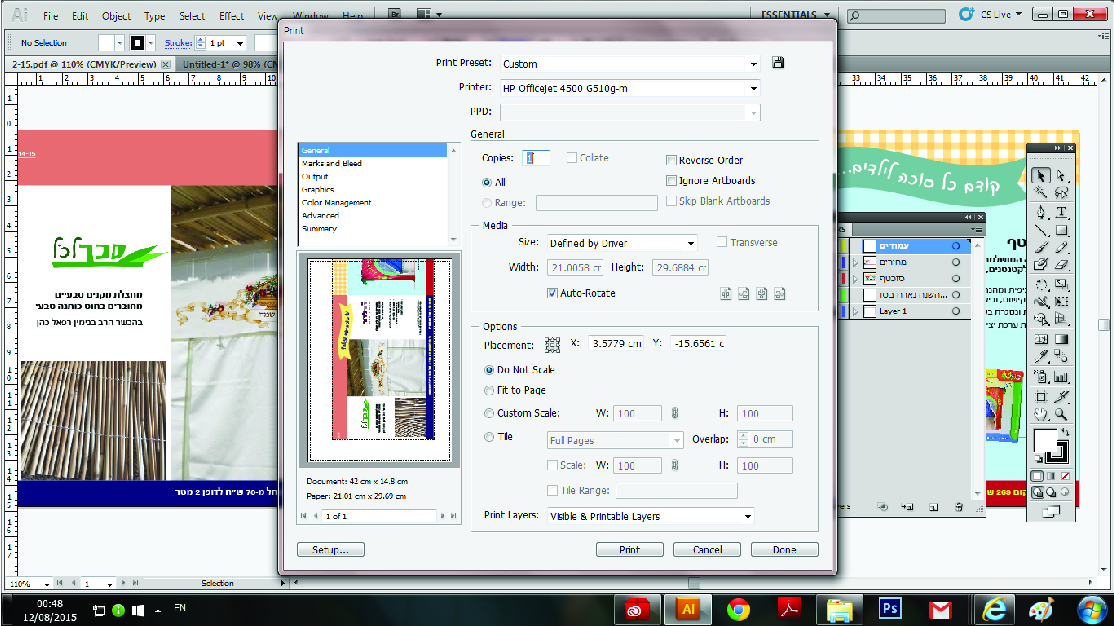Click the Setup... button
The width and height of the screenshot is (1114, 626).
coord(330,549)
